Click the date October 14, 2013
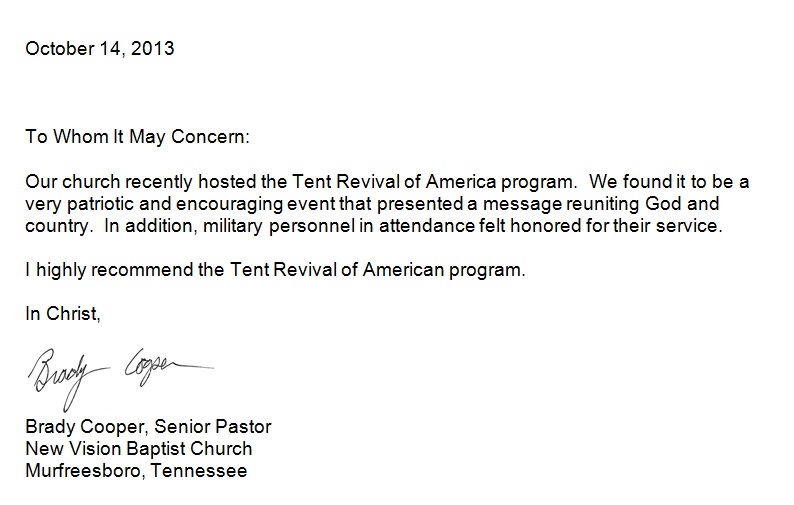Viewport: 794px width, 505px height. coord(100,49)
